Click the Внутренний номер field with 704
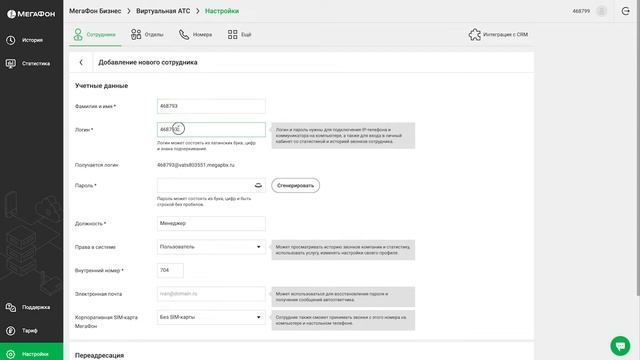Image resolution: width=640 pixels, height=360 pixels. tap(170, 270)
